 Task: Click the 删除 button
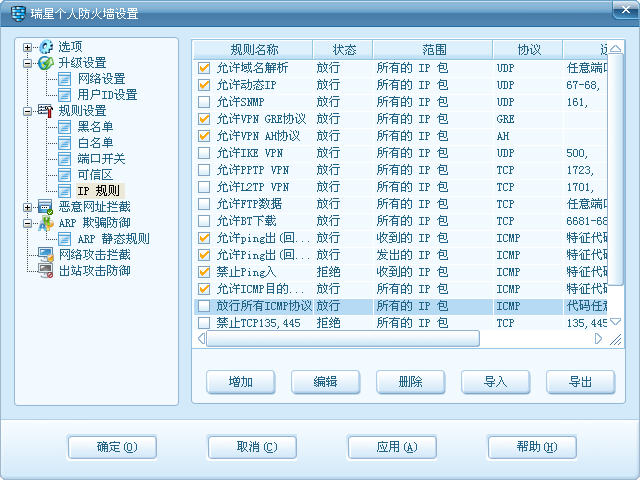click(411, 382)
